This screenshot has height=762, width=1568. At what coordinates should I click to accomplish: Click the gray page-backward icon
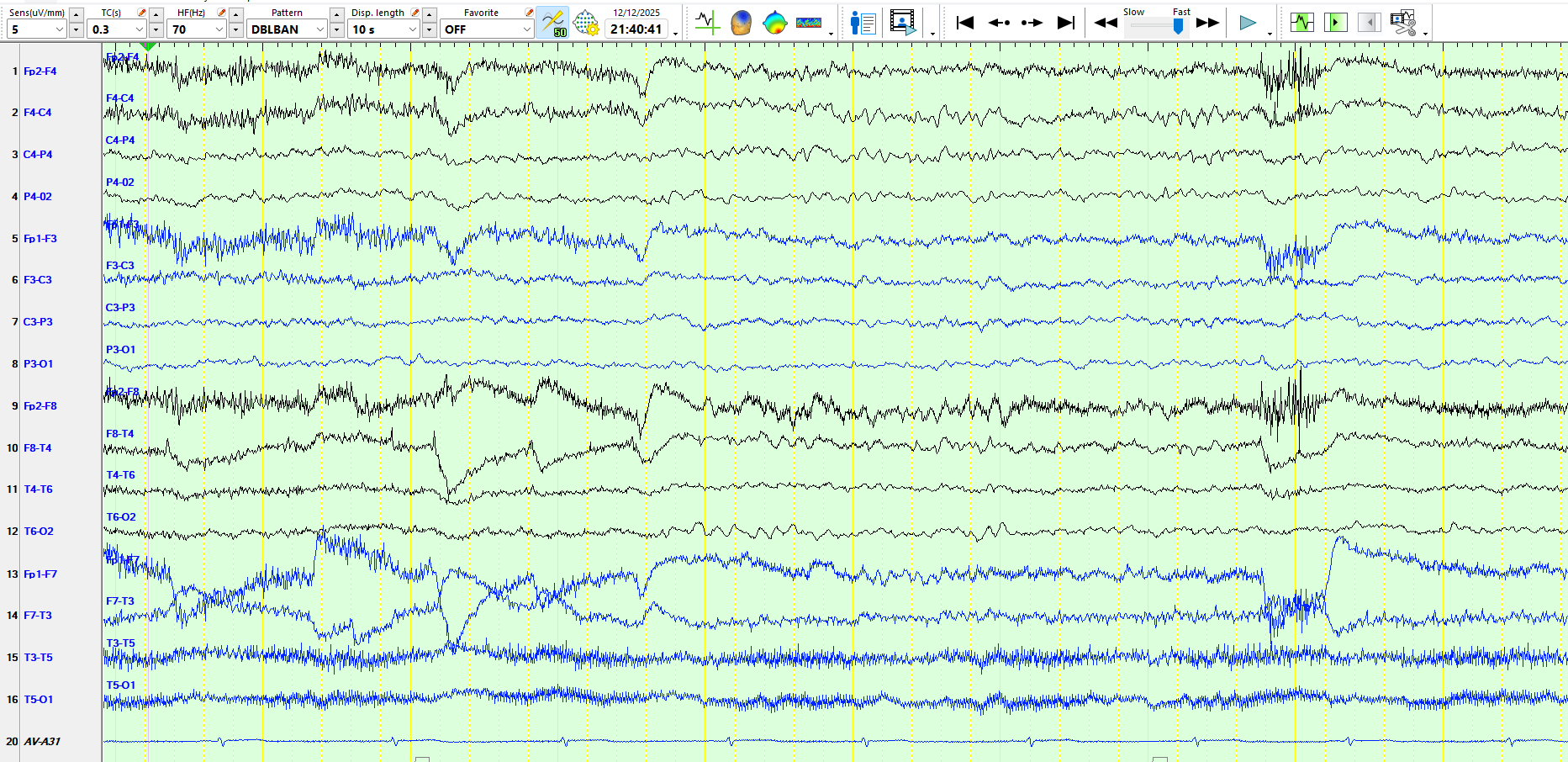point(1369,23)
